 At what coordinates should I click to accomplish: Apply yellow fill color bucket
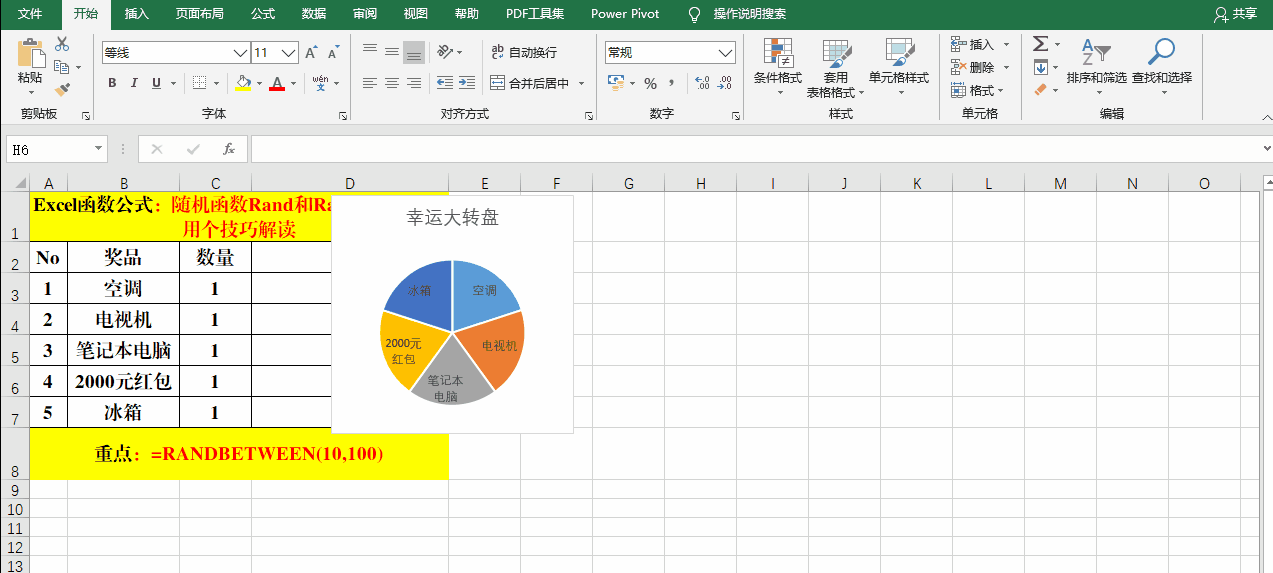coord(243,83)
